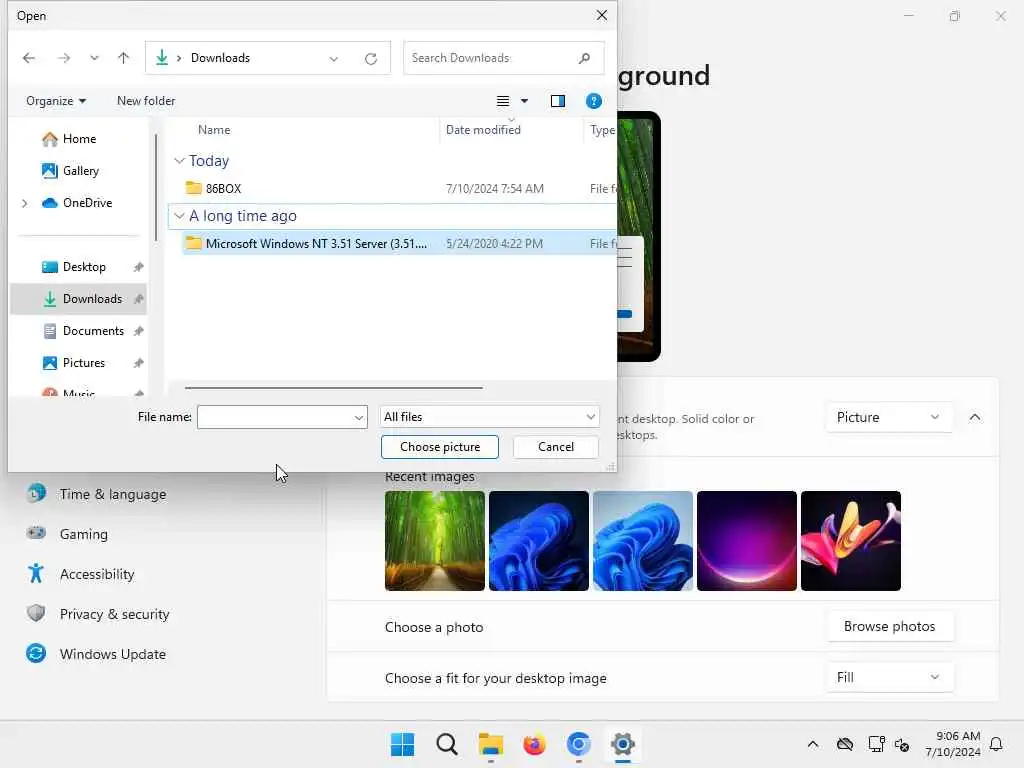Click the Downloads address bar icon

tap(162, 57)
